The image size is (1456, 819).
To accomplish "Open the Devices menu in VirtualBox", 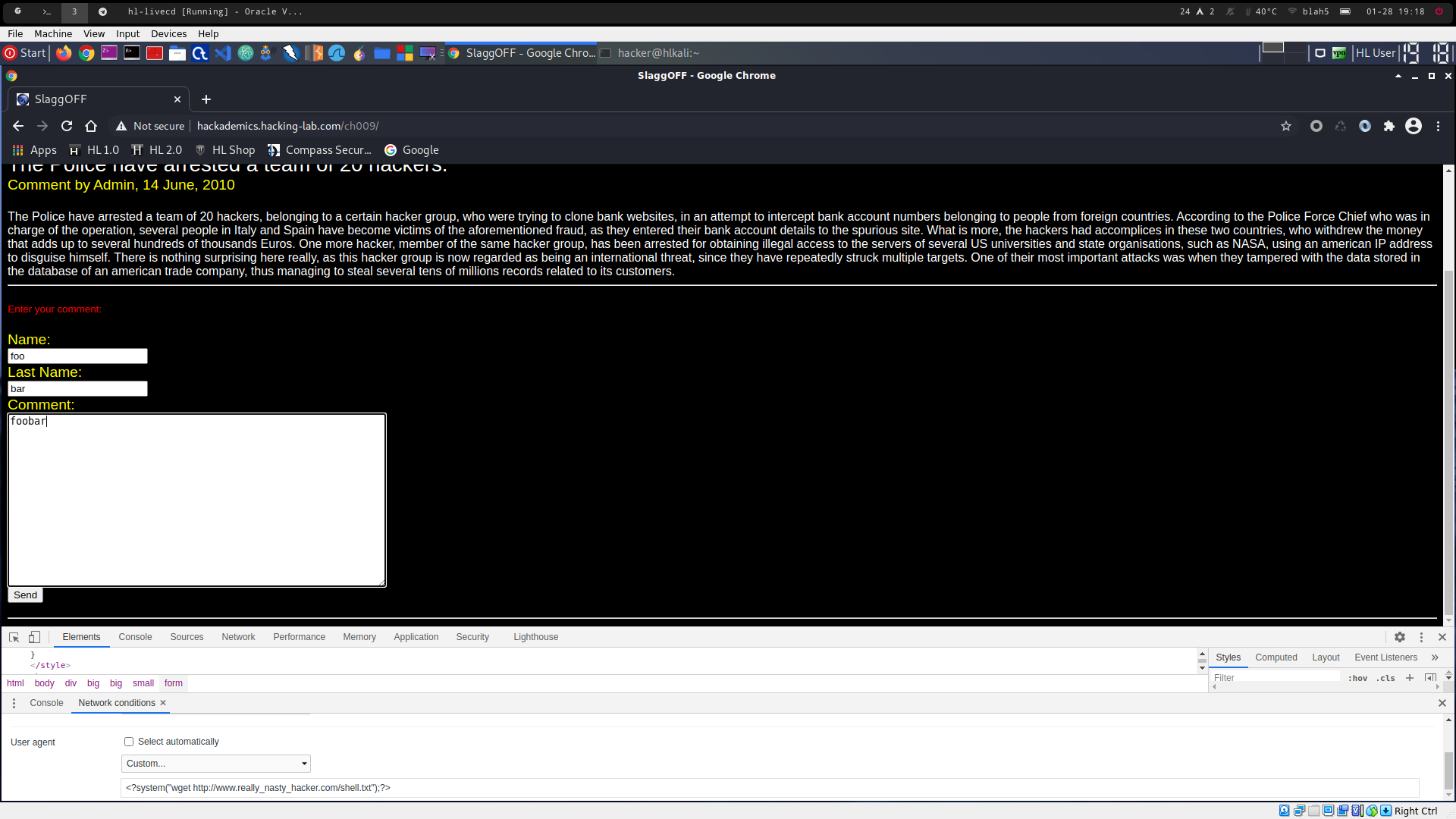I will tap(168, 33).
